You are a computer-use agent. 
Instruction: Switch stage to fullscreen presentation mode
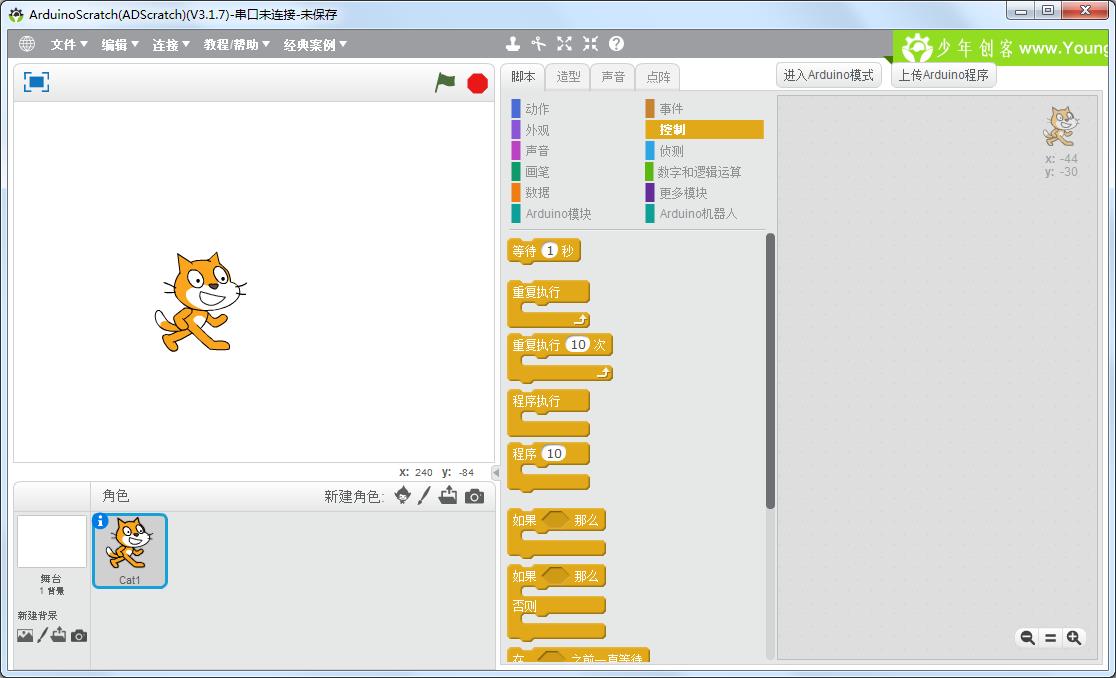[x=36, y=82]
